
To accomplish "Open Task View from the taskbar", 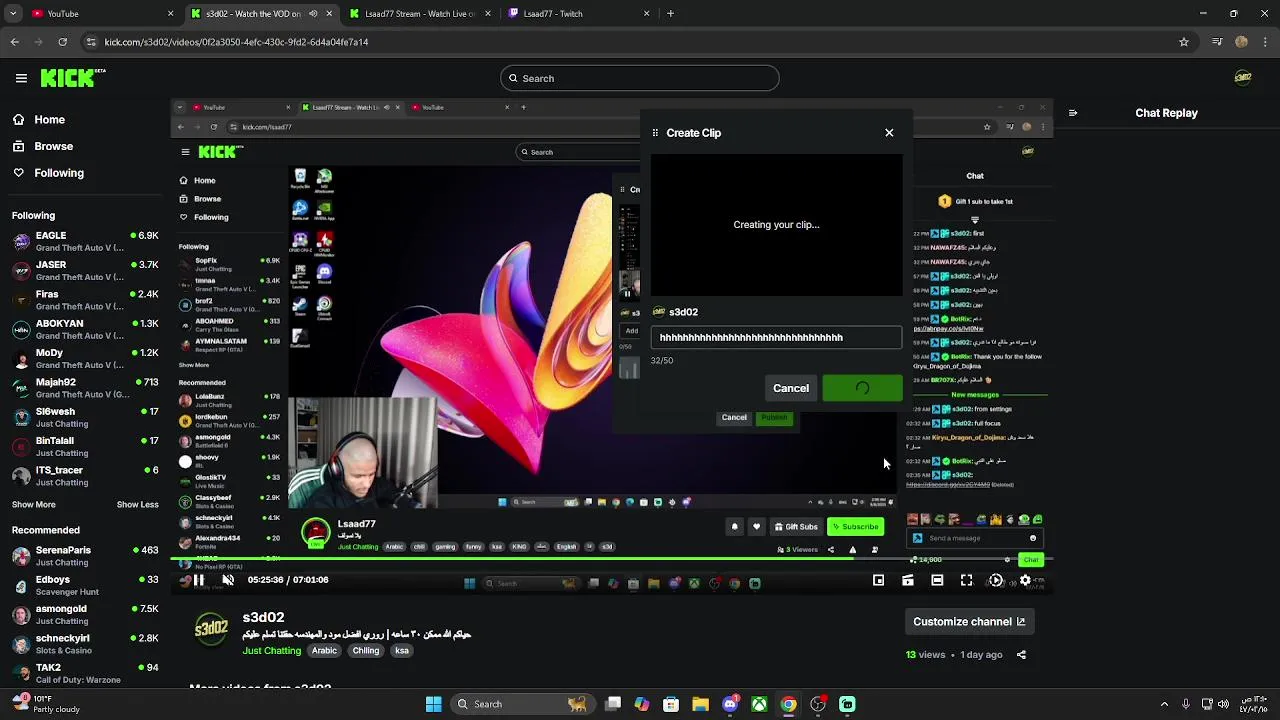I will 613,704.
